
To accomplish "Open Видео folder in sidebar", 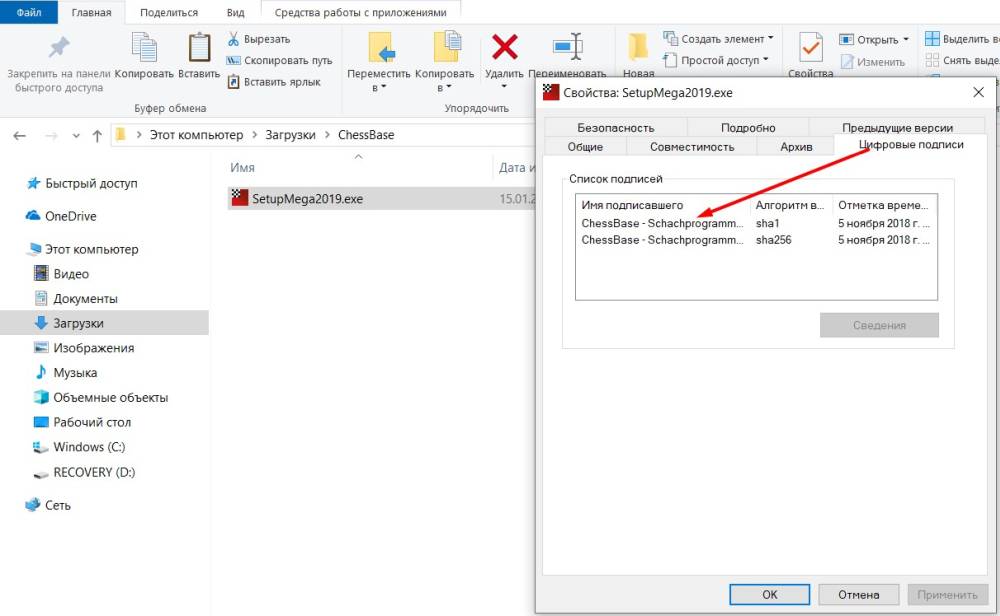I will pos(71,274).
